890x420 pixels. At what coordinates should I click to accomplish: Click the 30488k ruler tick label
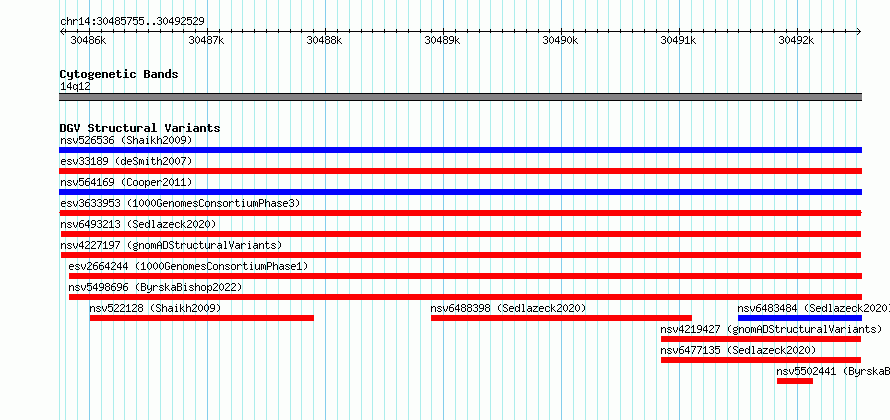point(324,40)
